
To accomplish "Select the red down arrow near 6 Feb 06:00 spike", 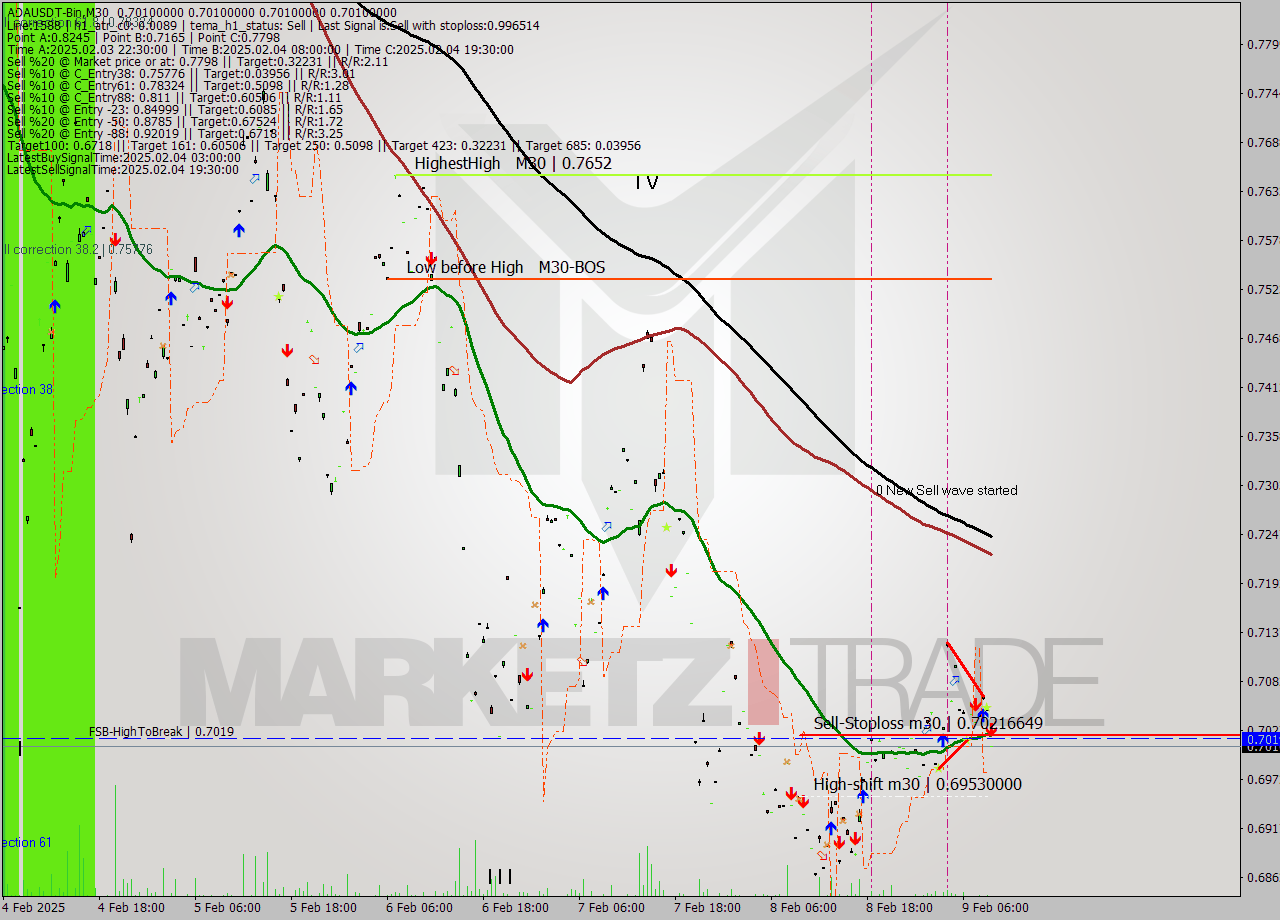I will click(430, 258).
